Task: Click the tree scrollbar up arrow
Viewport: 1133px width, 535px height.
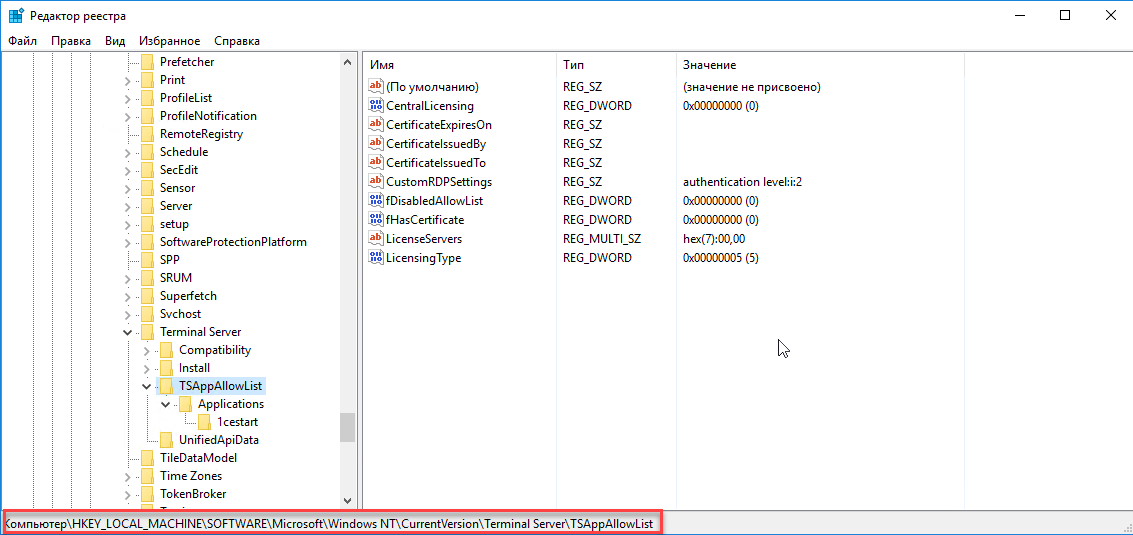Action: (x=348, y=62)
